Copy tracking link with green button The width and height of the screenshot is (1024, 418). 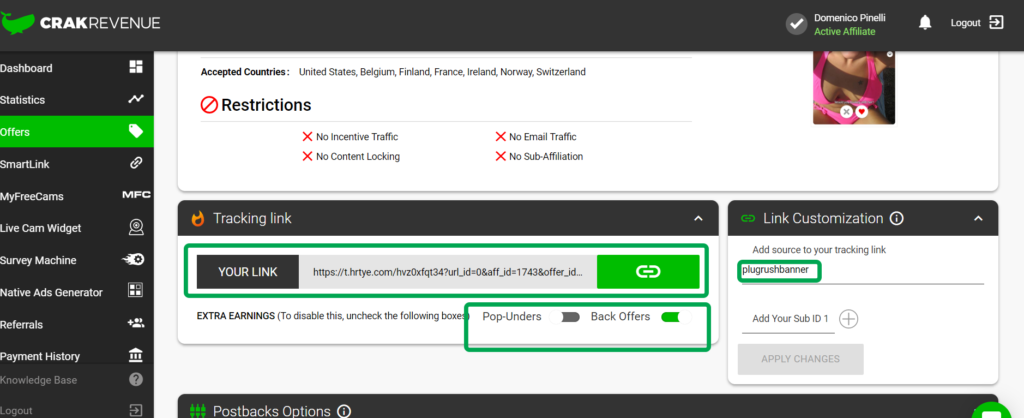(648, 272)
